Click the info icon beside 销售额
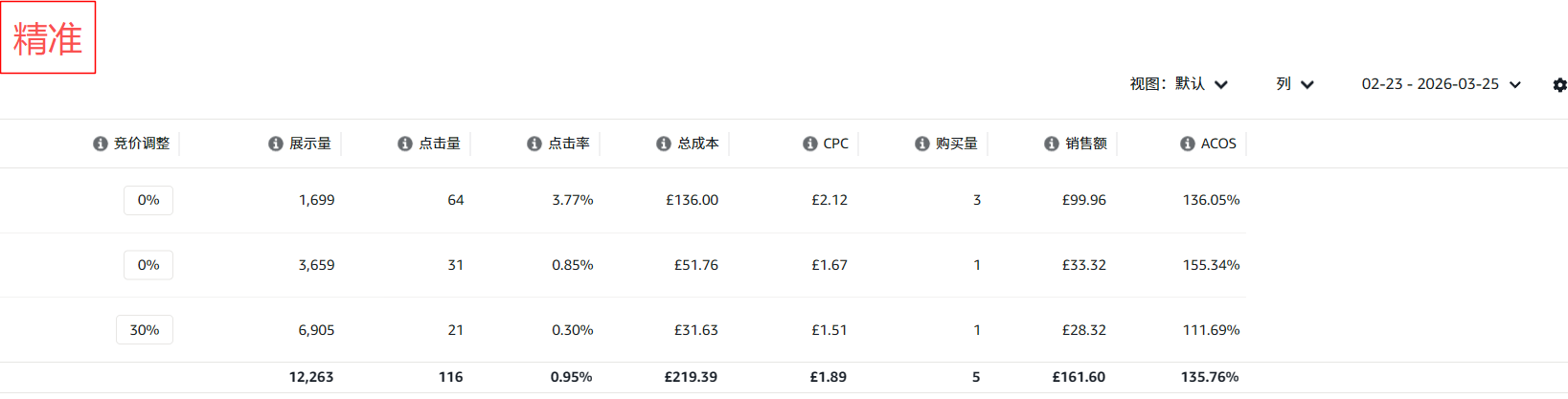Viewport: 1568px width, 399px height. click(1051, 144)
